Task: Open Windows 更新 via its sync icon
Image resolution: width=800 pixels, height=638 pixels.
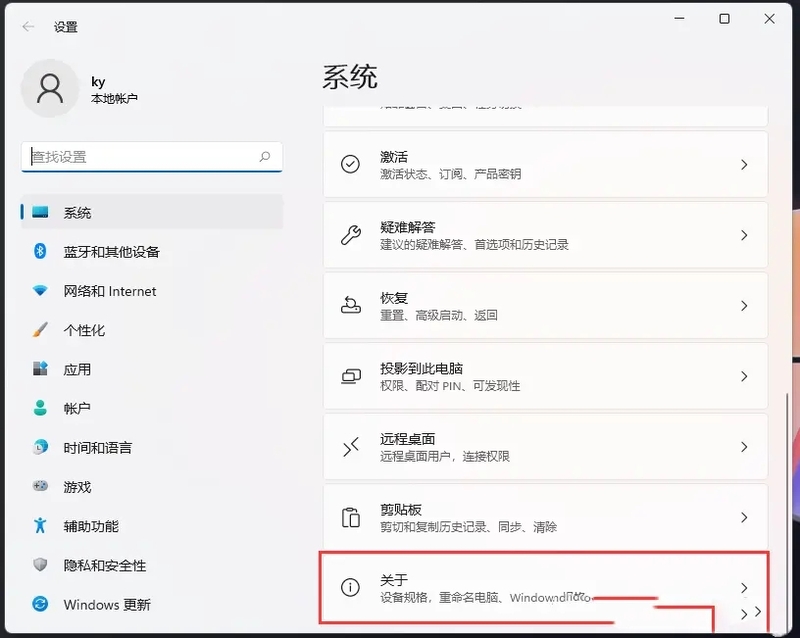Action: [x=39, y=605]
